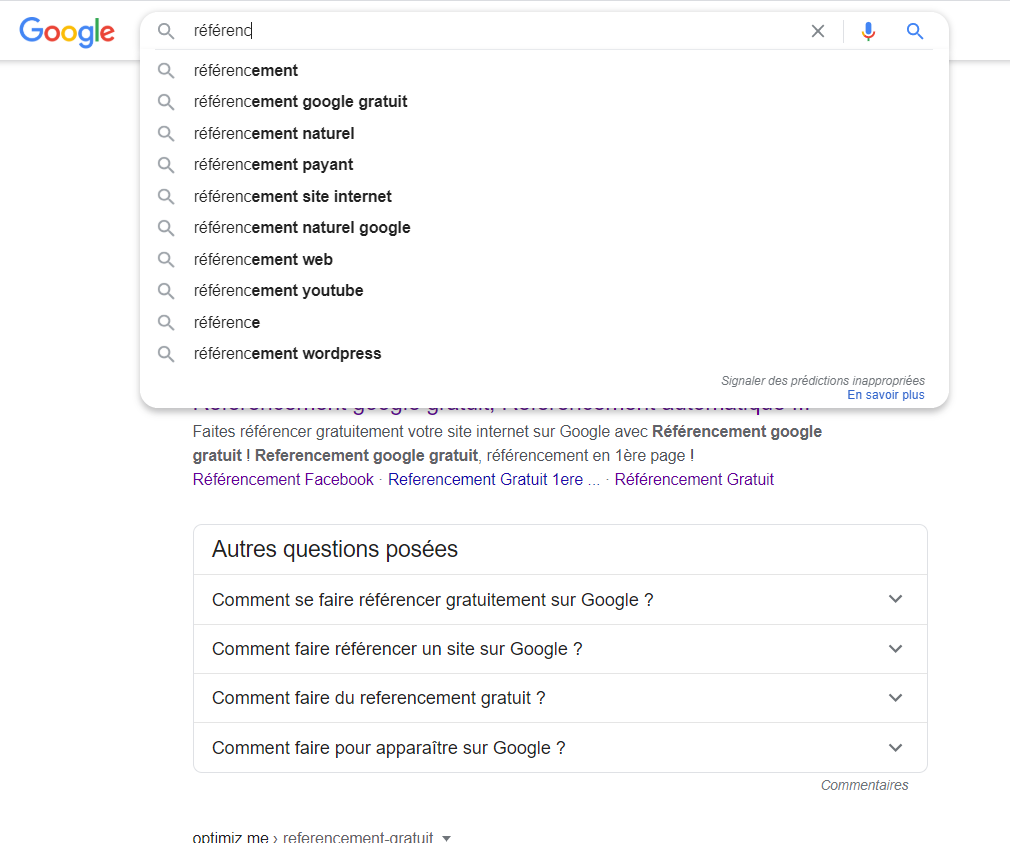Click the 'Commentaires' feedback label
The image size is (1010, 846).
coord(864,785)
